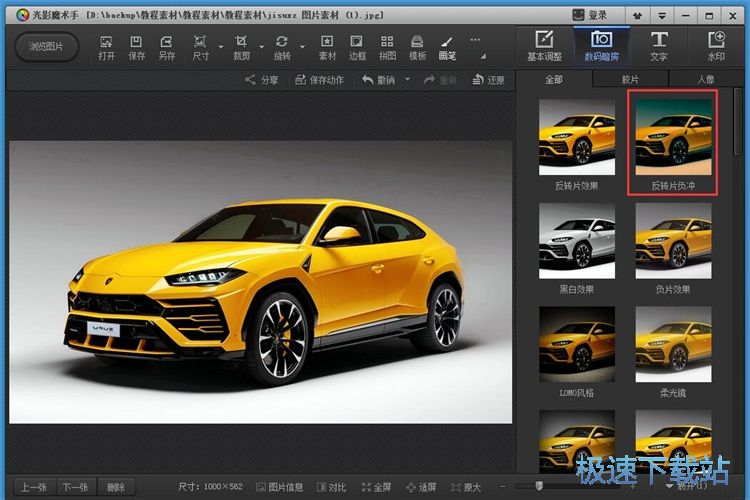Select the 人像 portrait filter tab
This screenshot has width=750, height=500.
click(706, 79)
